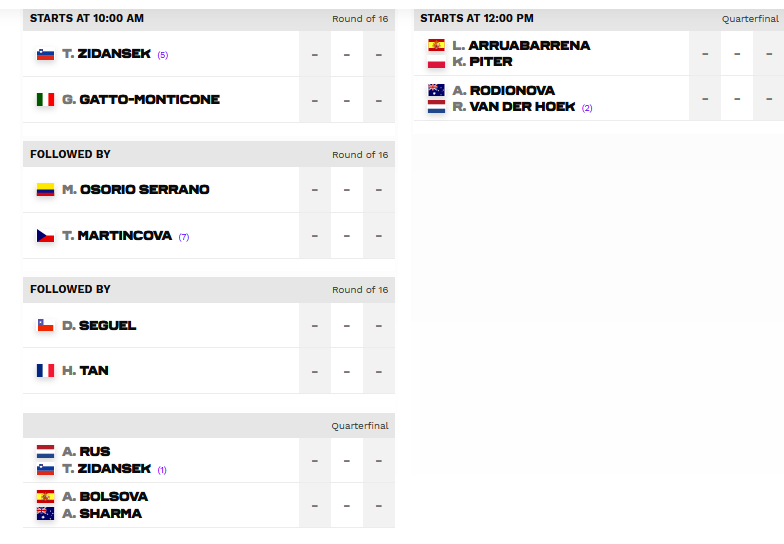Click the Italy flag next to Gatto-Monticone
The width and height of the screenshot is (784, 544).
pyautogui.click(x=46, y=100)
